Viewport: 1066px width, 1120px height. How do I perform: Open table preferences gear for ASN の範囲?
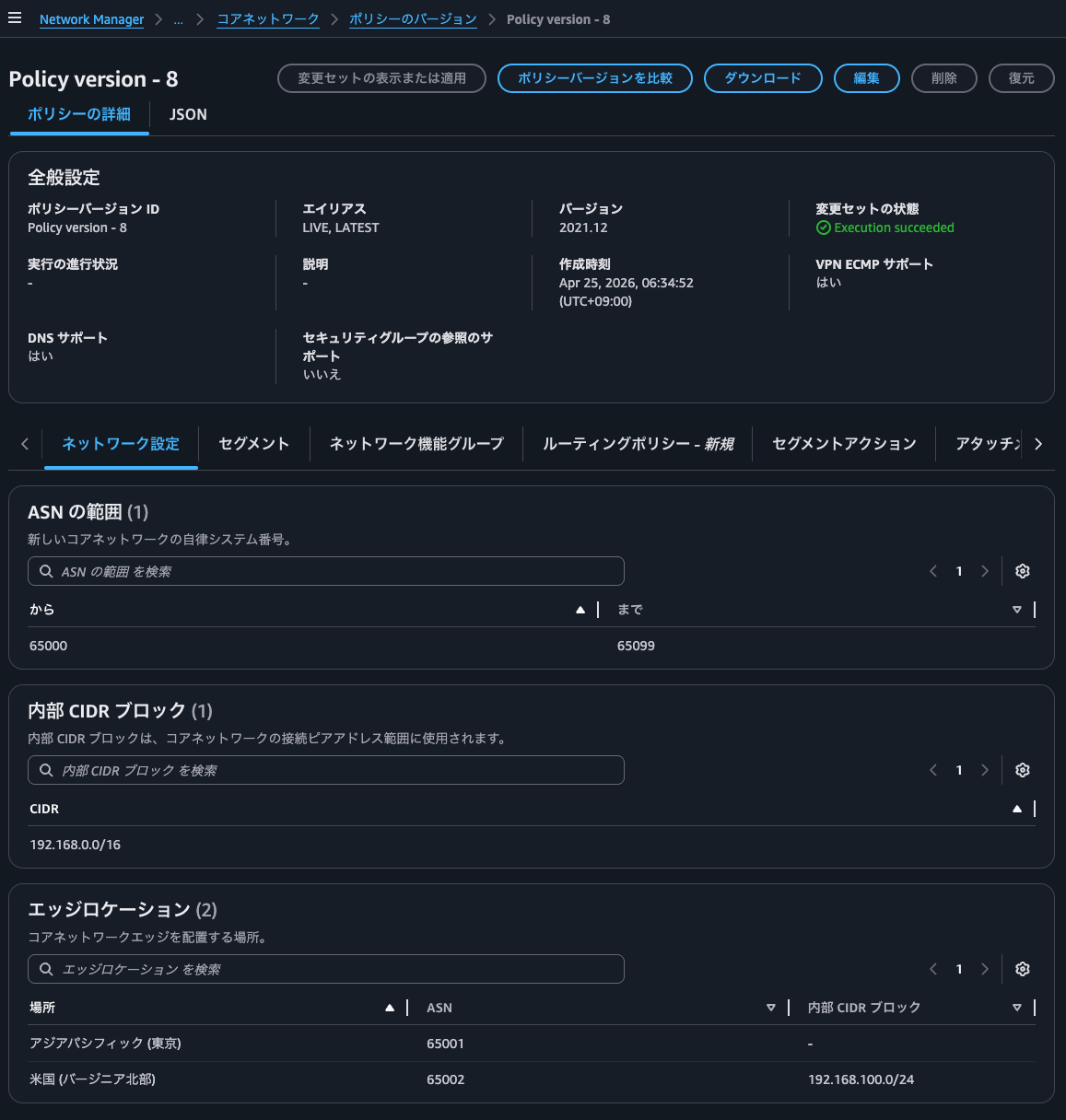(x=1022, y=571)
